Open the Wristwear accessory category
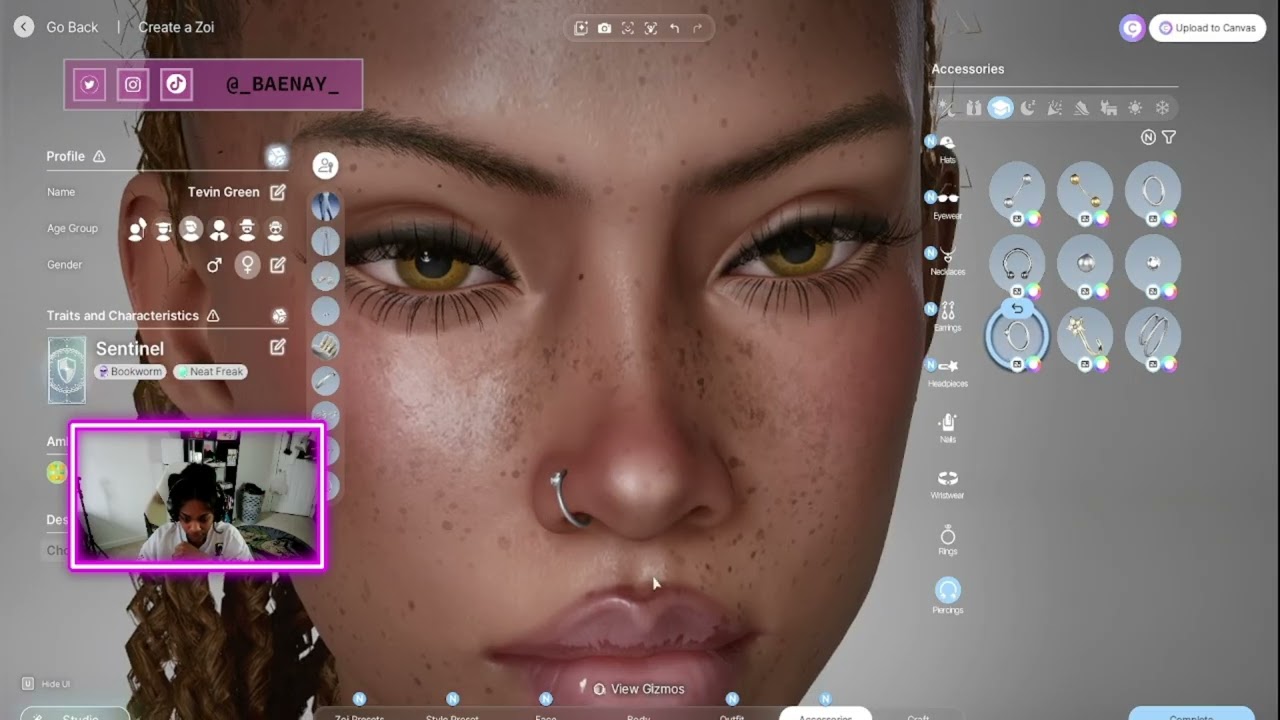The height and width of the screenshot is (720, 1280). click(948, 484)
